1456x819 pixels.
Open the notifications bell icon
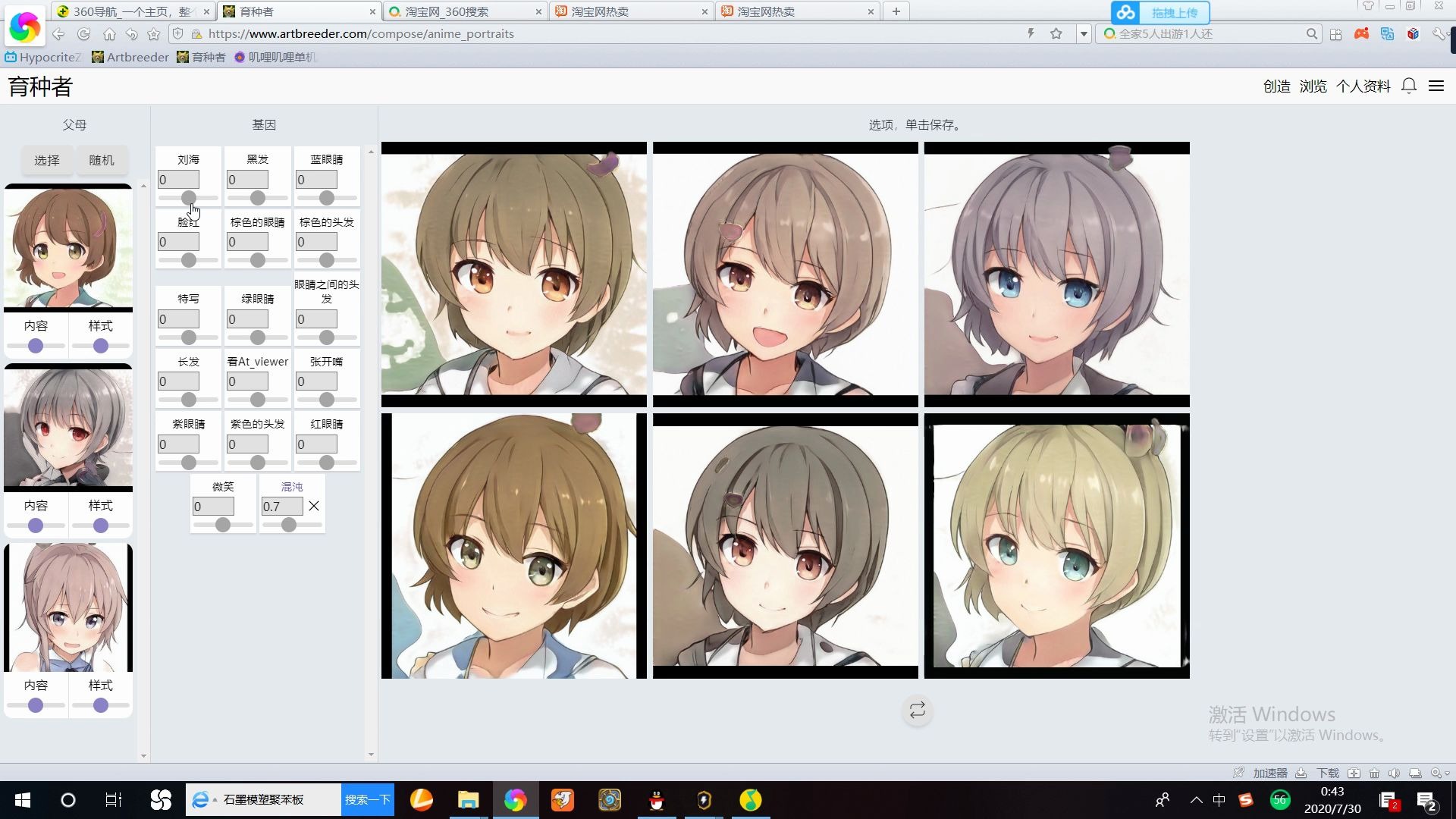click(x=1409, y=86)
